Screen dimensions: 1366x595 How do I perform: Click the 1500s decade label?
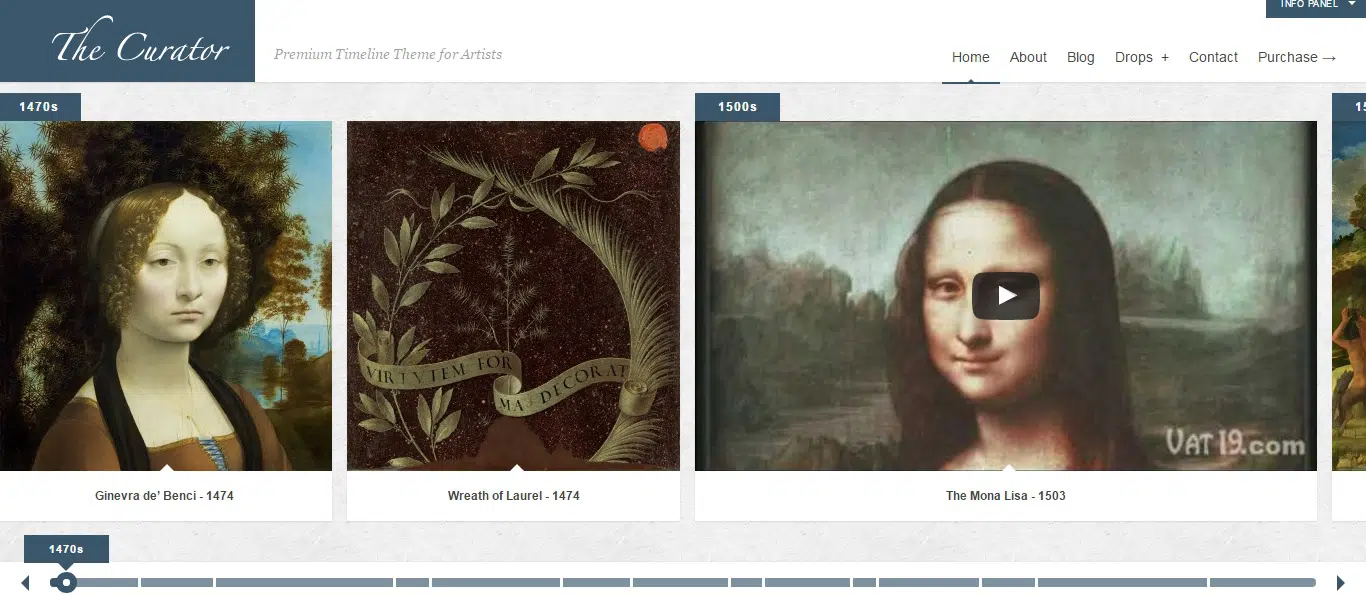point(737,107)
